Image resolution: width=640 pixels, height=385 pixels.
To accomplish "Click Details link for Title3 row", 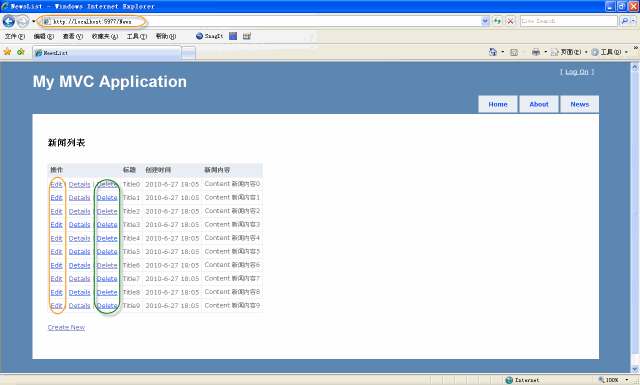I will click(x=80, y=225).
